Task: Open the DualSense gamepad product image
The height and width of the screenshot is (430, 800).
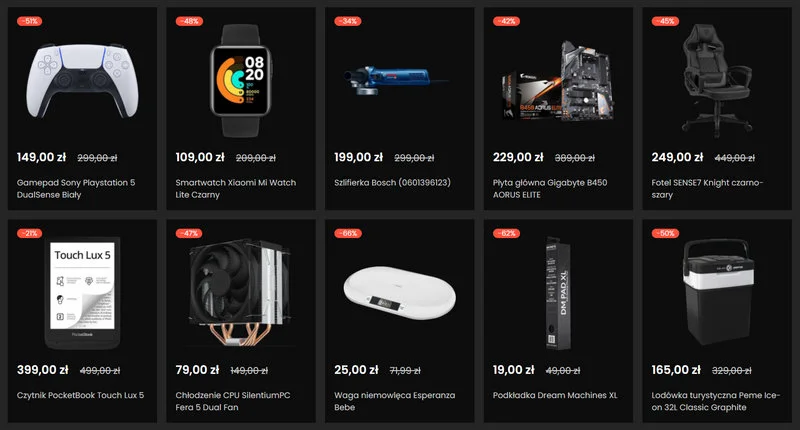Action: click(x=82, y=81)
